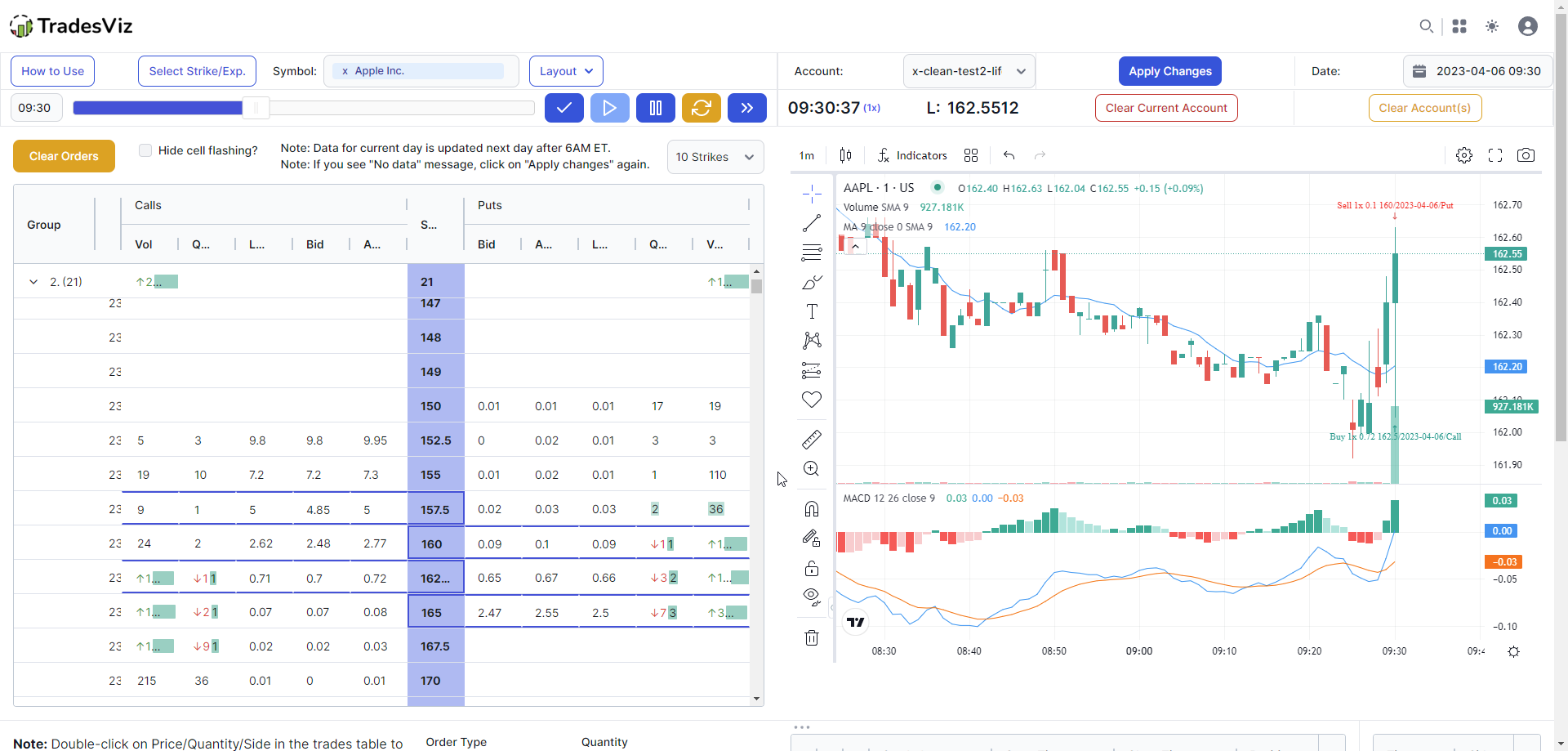Viewport: 1568px width, 751px height.
Task: Select the brush drawing tool
Action: tap(811, 282)
